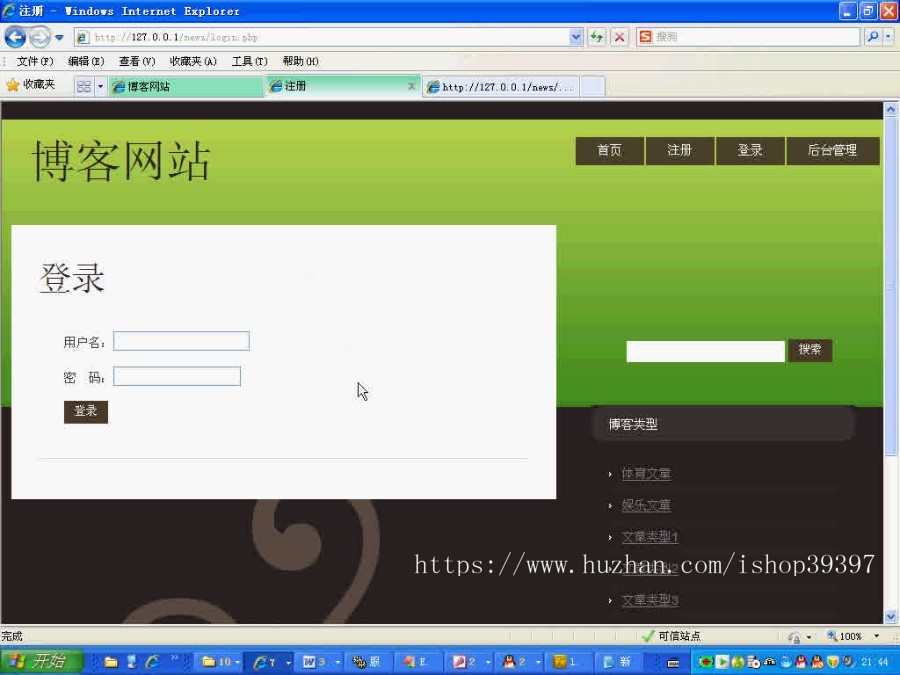Open the 编辑(E) menu
The image size is (900, 675).
[86, 61]
